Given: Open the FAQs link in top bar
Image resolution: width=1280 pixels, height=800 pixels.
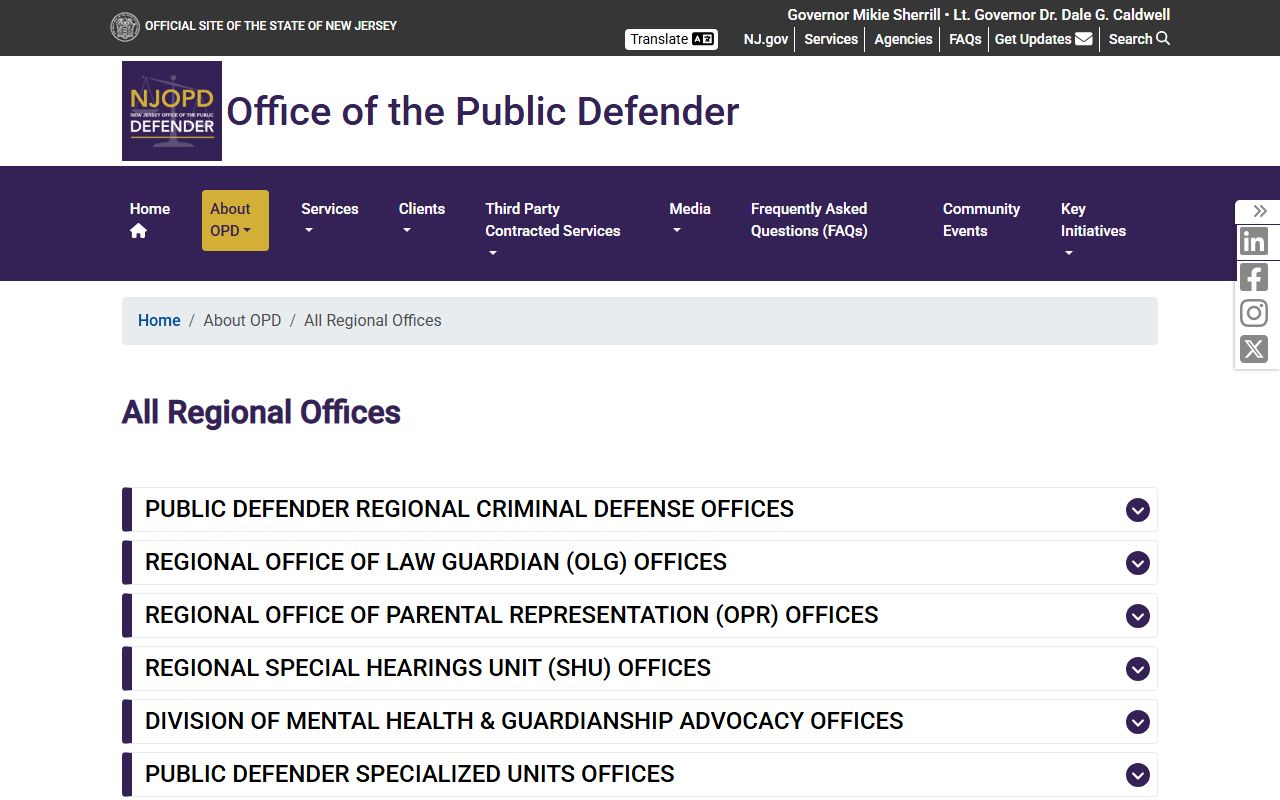Looking at the screenshot, I should 965,39.
